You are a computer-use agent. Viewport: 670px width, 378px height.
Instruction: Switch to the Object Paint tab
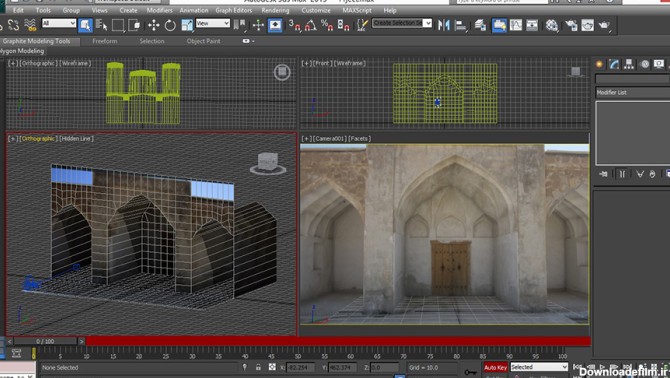point(203,41)
